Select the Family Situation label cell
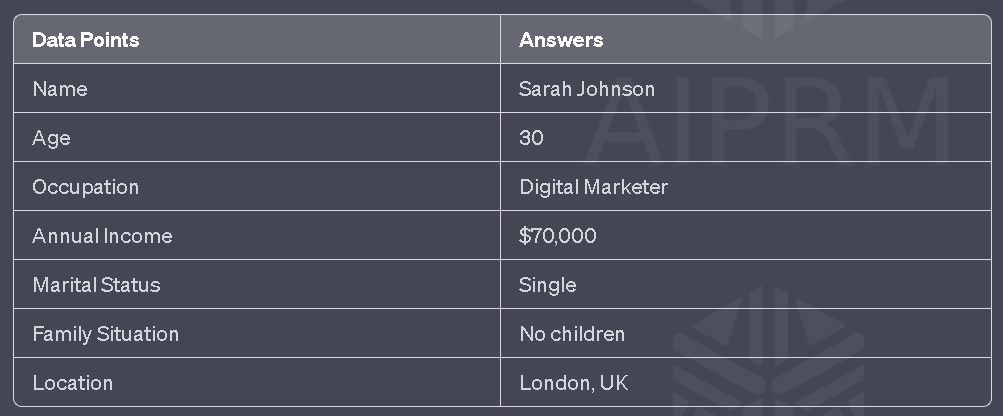 [106, 334]
